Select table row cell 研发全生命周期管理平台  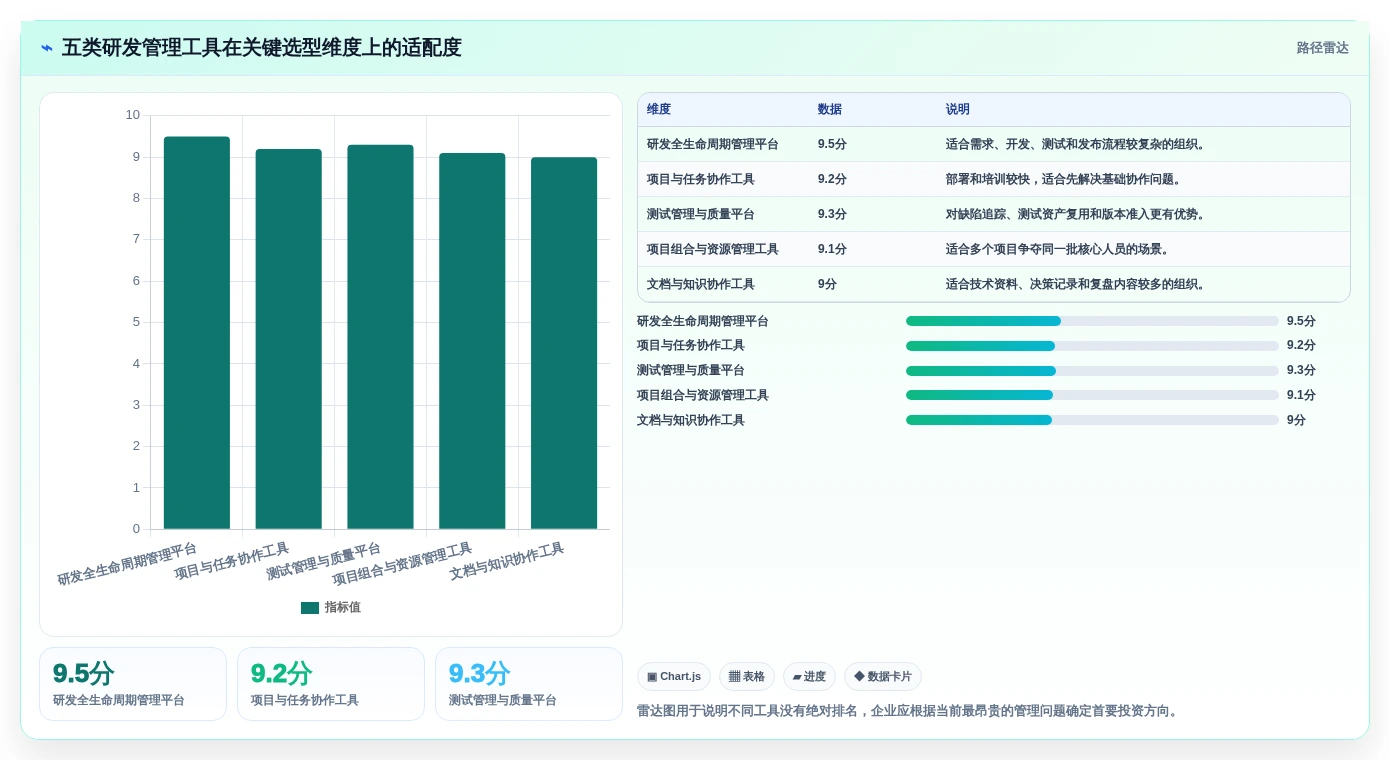[713, 144]
